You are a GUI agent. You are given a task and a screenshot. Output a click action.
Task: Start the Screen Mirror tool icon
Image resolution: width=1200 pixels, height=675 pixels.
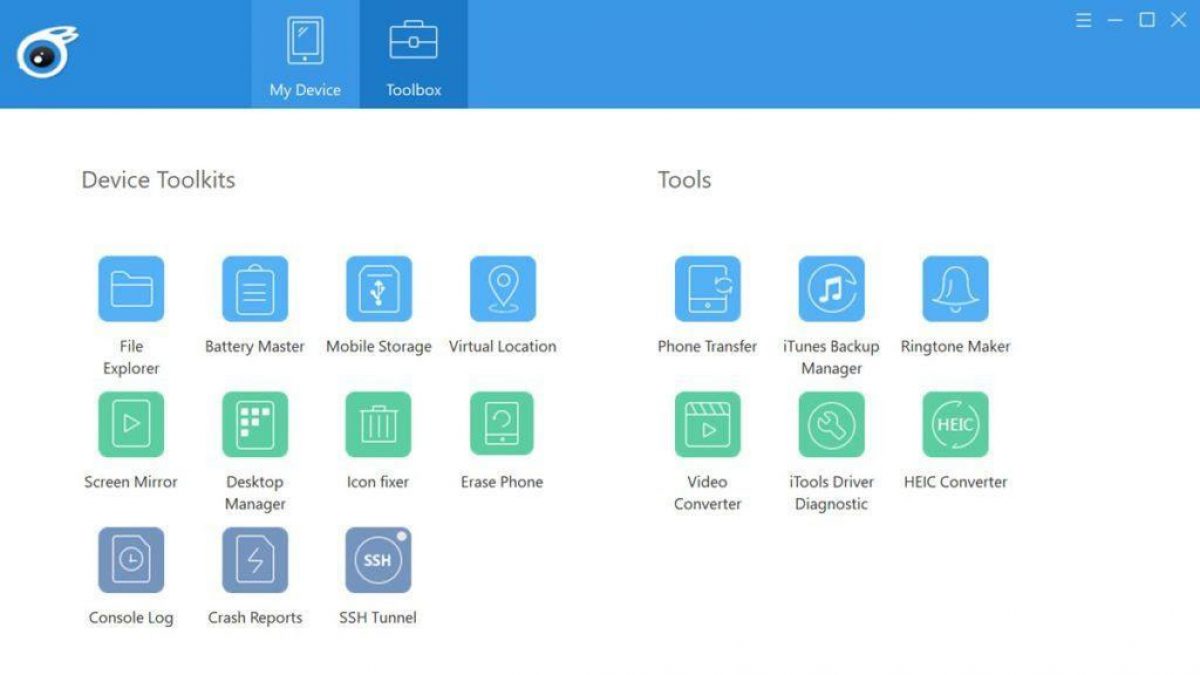[131, 424]
